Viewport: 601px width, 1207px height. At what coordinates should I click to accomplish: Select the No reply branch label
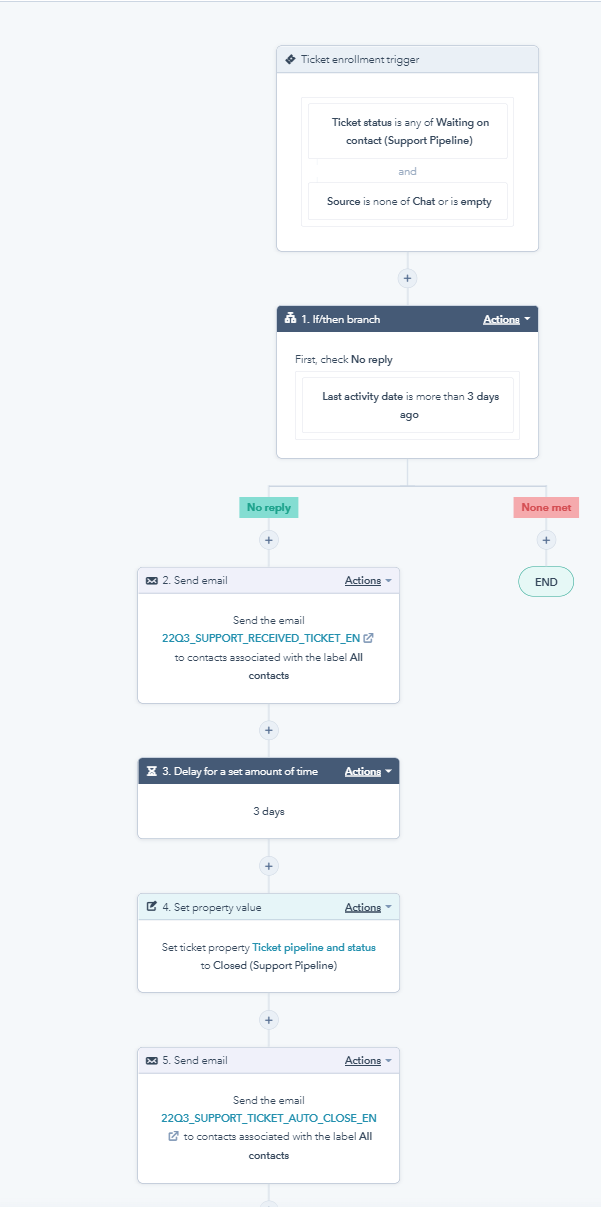[x=268, y=507]
